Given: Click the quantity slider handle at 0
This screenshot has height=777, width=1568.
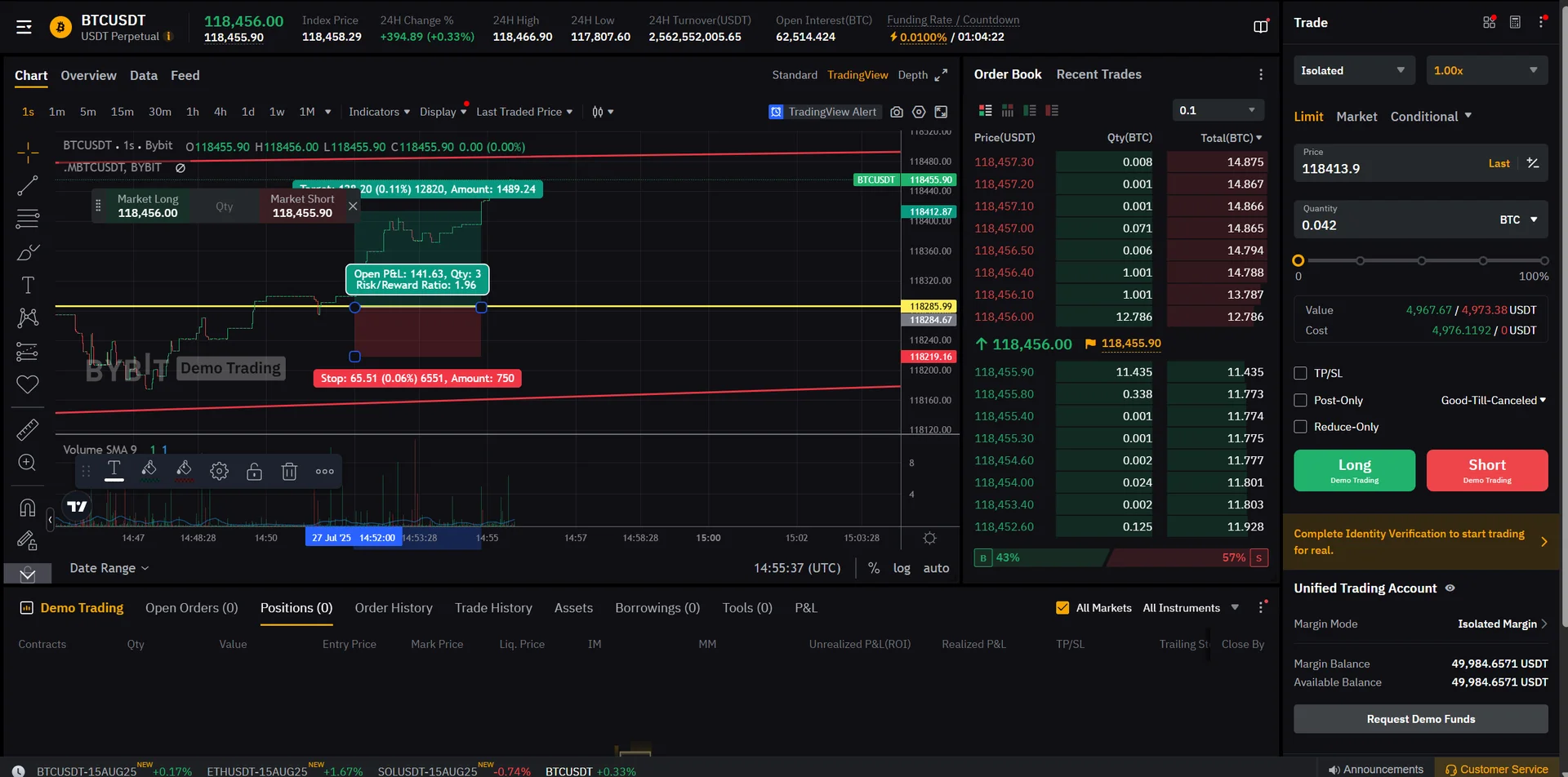Looking at the screenshot, I should [1298, 261].
